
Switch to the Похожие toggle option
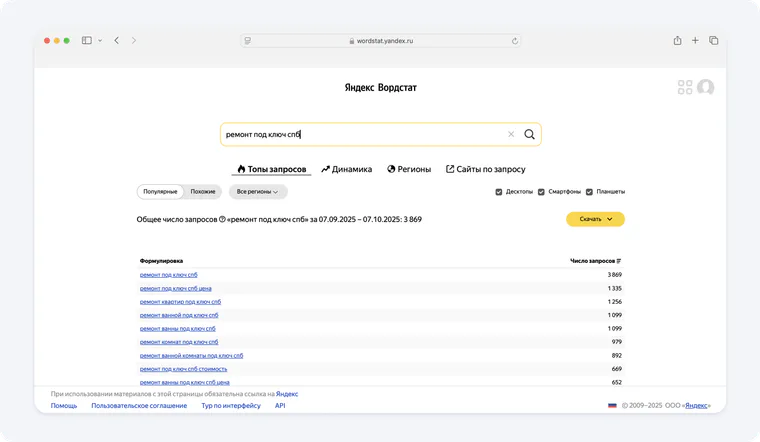pyautogui.click(x=203, y=191)
